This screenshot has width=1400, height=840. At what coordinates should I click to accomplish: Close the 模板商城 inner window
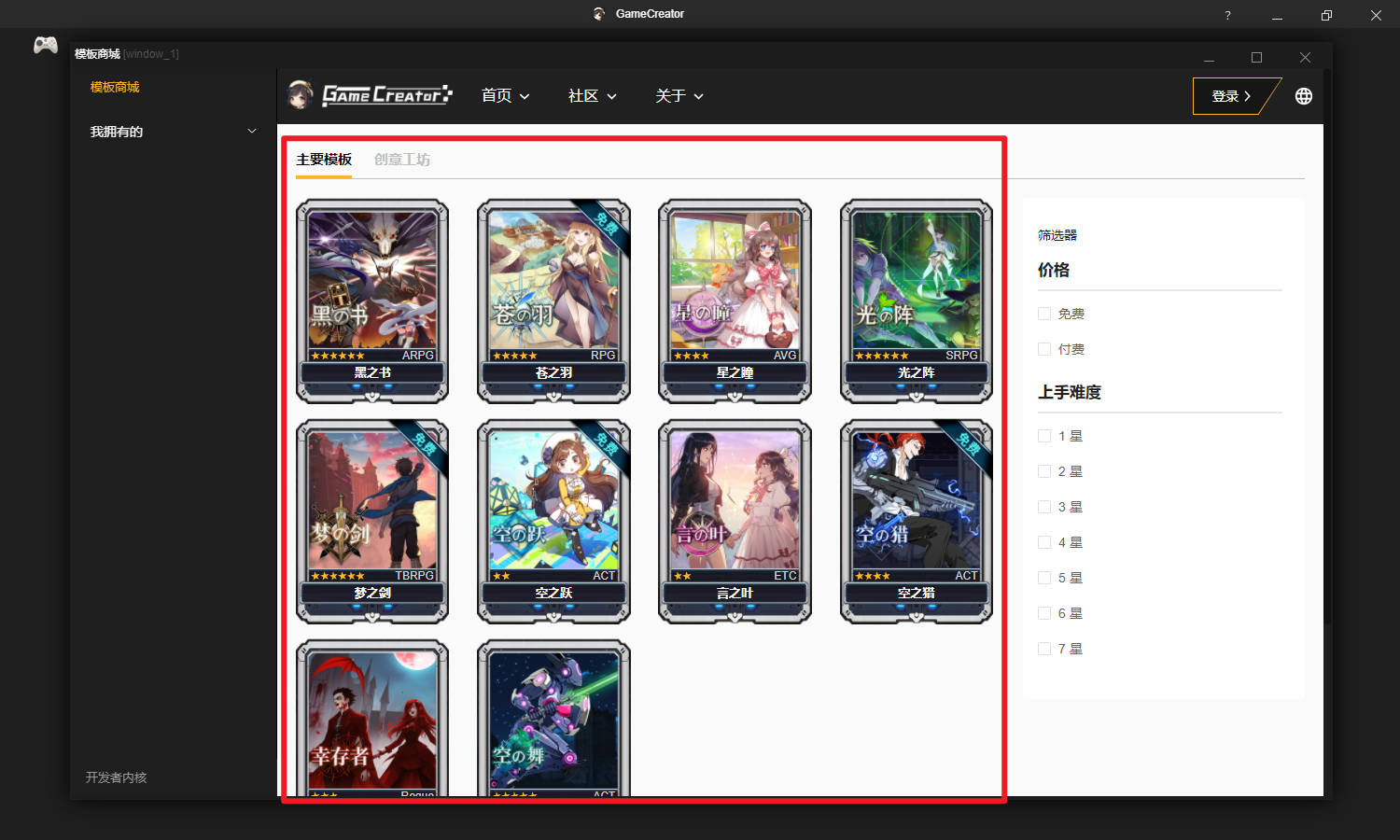coord(1305,58)
